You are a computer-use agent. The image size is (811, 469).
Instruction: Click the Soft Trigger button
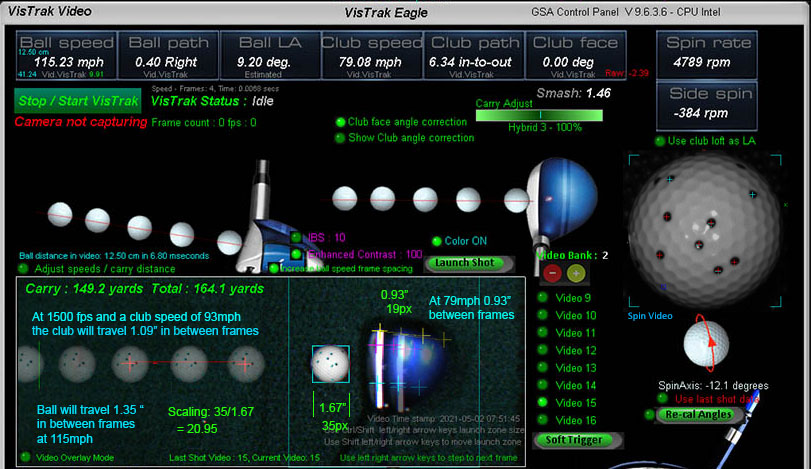point(574,440)
